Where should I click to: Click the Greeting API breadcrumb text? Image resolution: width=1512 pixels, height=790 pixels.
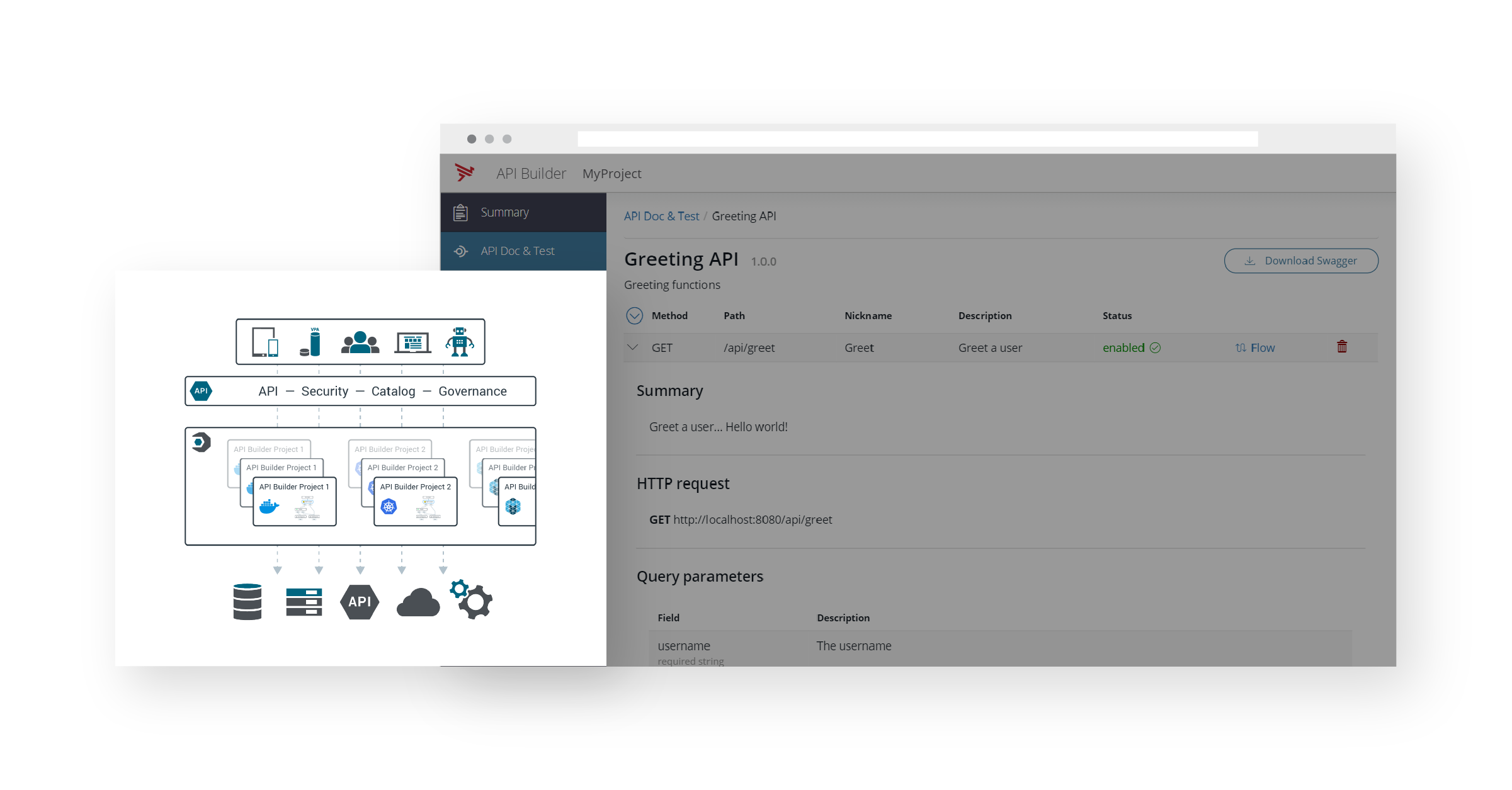[744, 216]
